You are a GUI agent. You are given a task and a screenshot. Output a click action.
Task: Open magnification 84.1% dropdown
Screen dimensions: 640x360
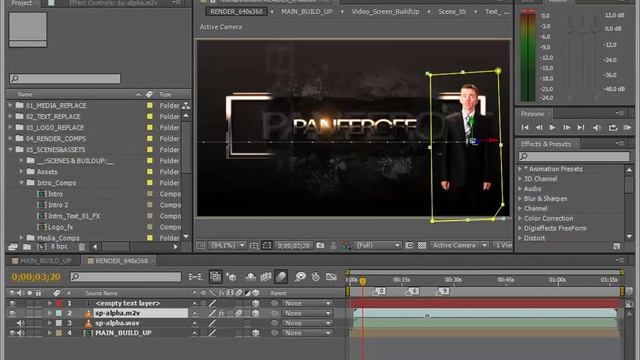[x=227, y=245]
